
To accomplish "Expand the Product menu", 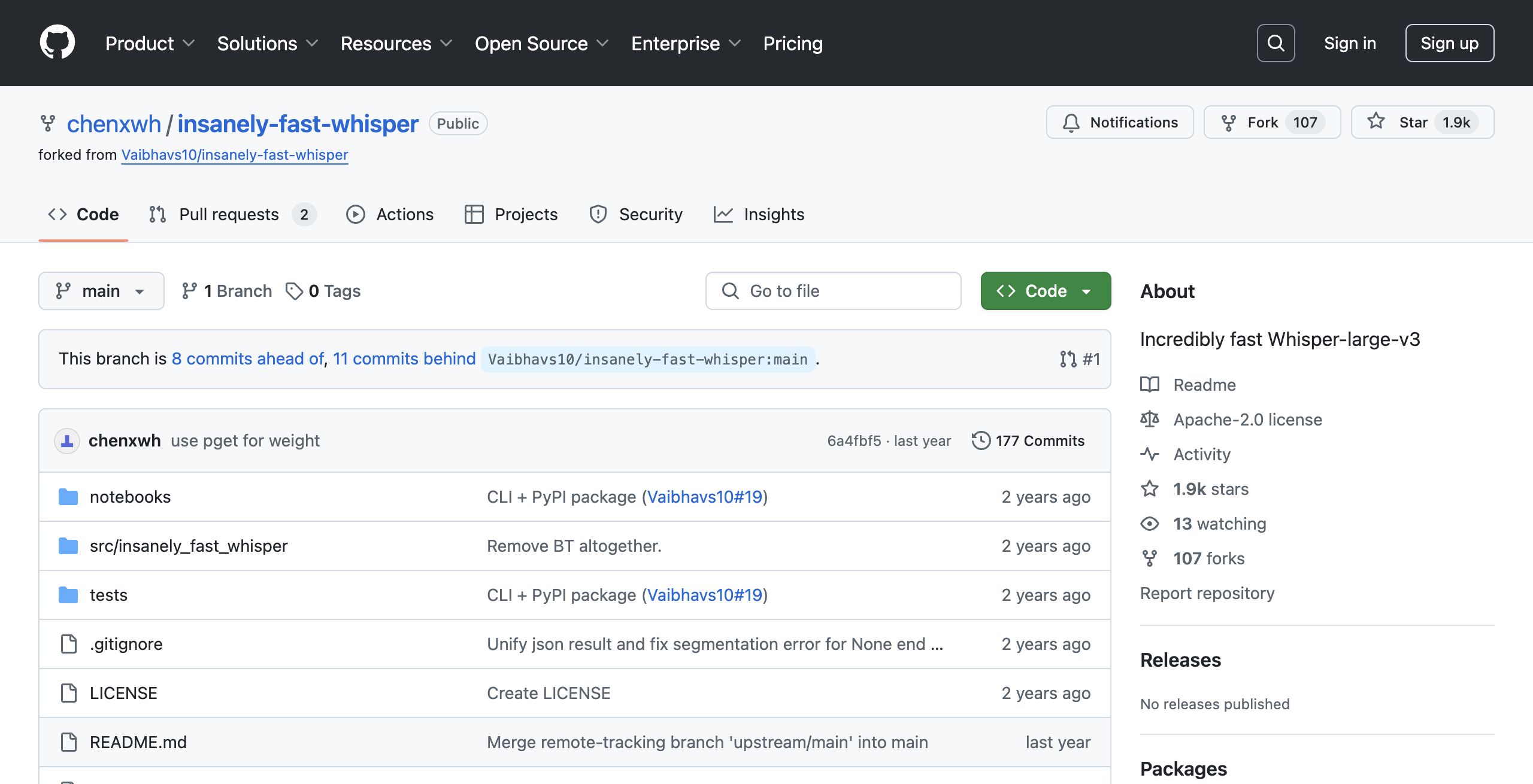I will coord(150,44).
